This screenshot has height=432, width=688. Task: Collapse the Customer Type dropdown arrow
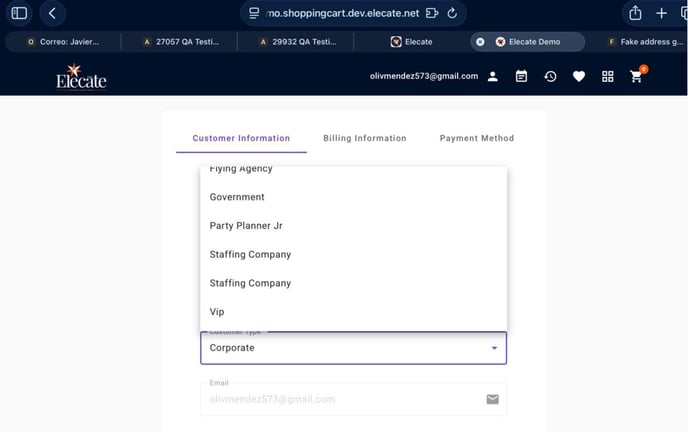[x=494, y=348]
